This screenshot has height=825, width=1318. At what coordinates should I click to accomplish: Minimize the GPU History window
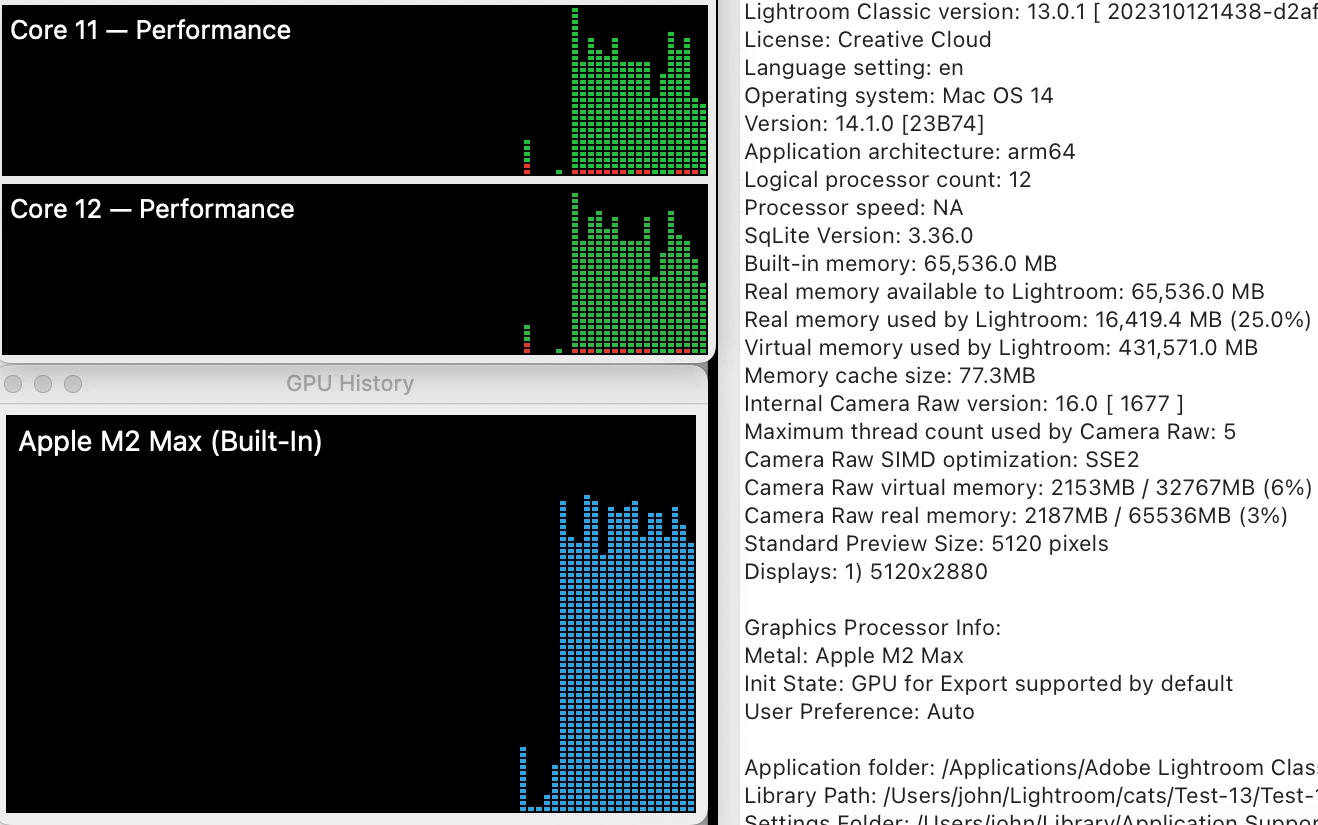43,384
